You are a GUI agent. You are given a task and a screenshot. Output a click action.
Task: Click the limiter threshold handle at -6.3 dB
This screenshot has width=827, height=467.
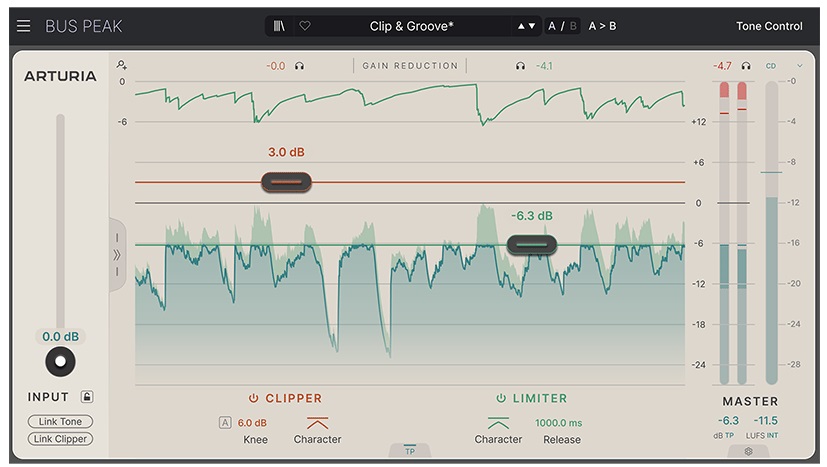(532, 244)
